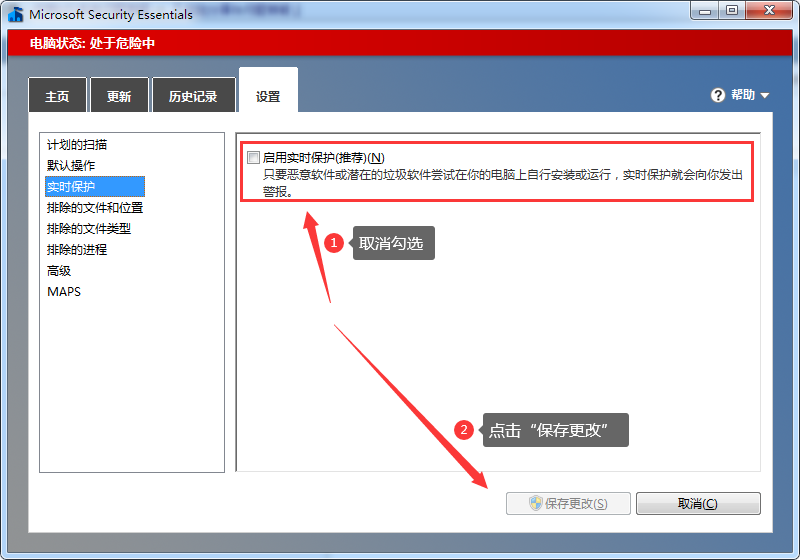Open 排除的文件和位置 settings
The width and height of the screenshot is (800, 560).
coord(95,208)
